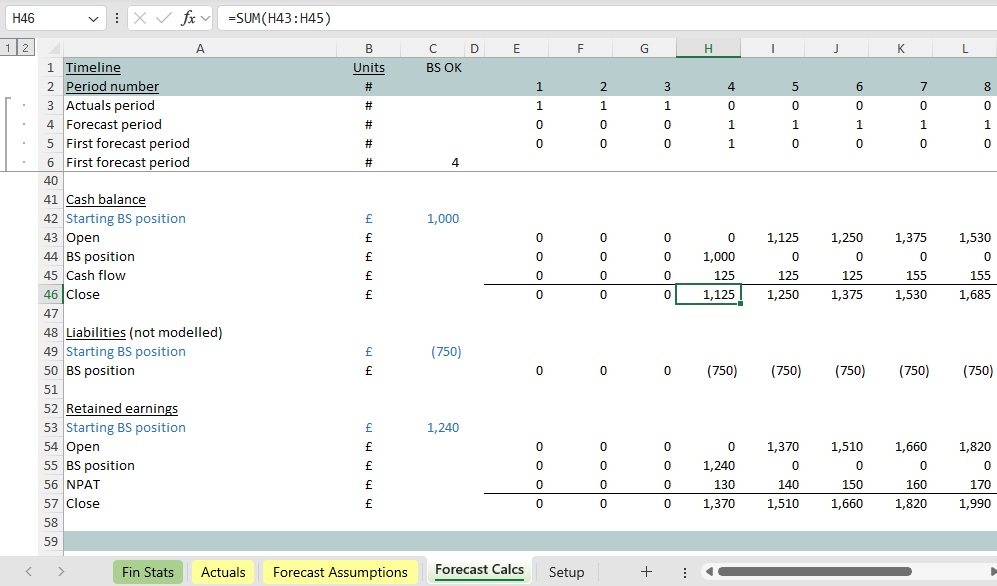Collapse rows using outline level 1 button
This screenshot has width=997, height=586.
click(8, 48)
